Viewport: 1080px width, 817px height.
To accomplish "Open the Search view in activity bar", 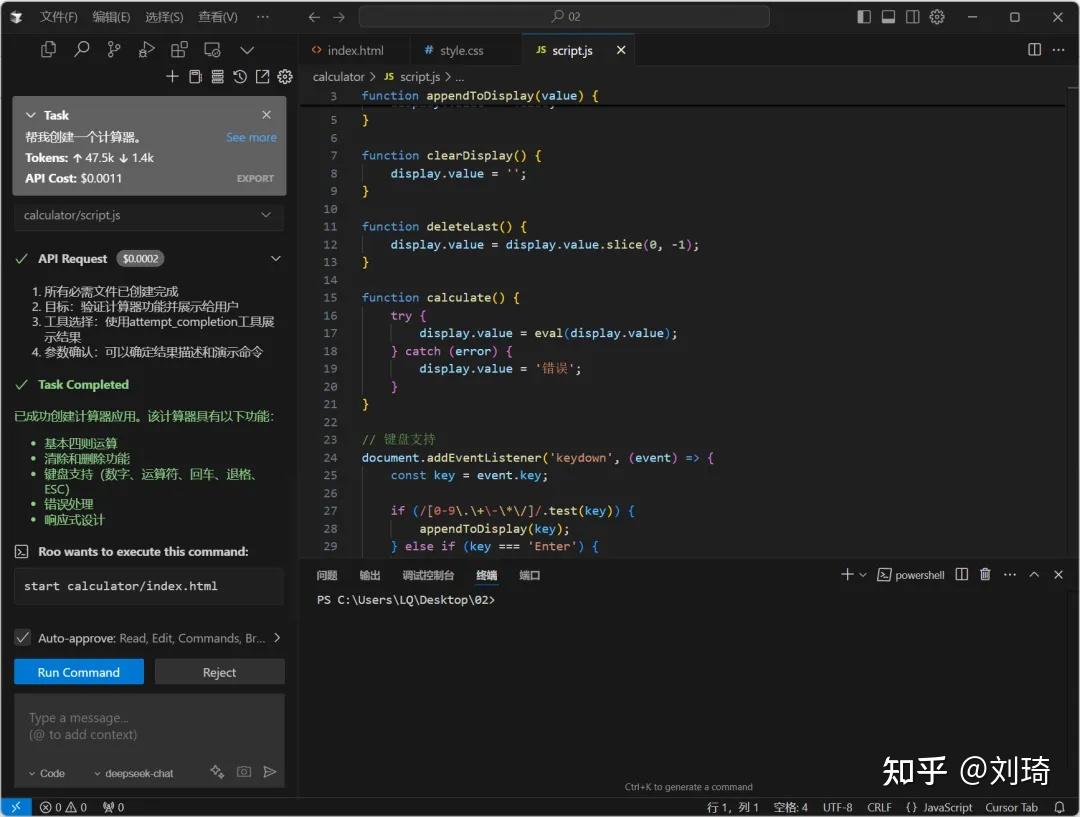I will click(x=82, y=49).
